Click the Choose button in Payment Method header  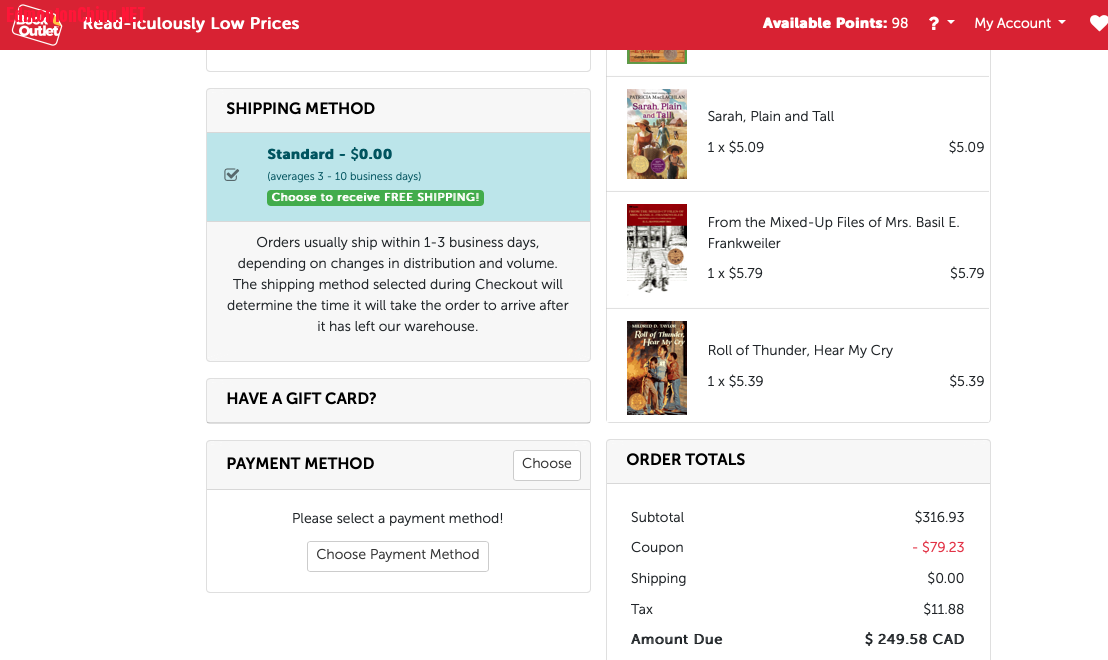coord(546,464)
